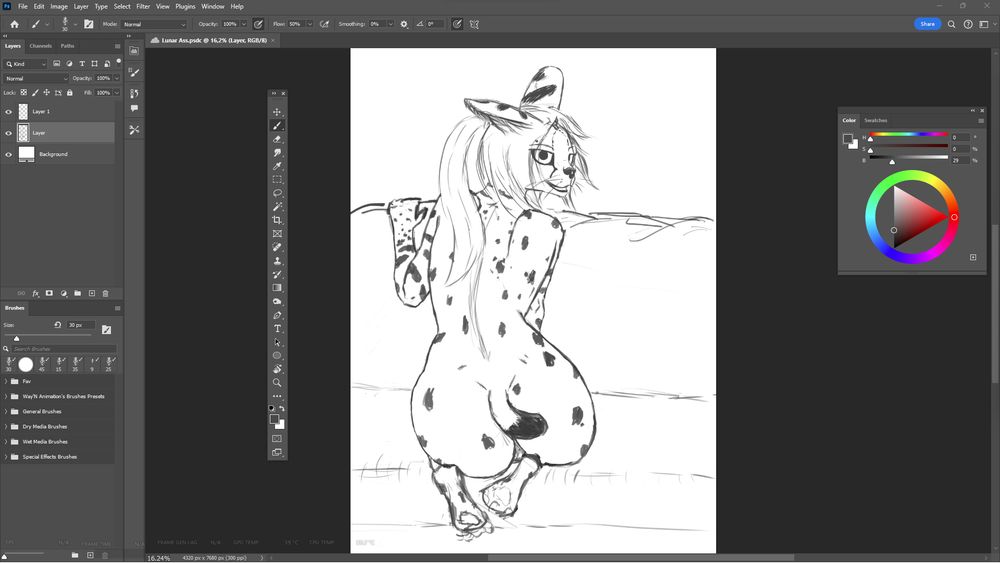This screenshot has width=1000, height=563.
Task: Toggle pressure for opacity in options bar
Action: point(258,24)
